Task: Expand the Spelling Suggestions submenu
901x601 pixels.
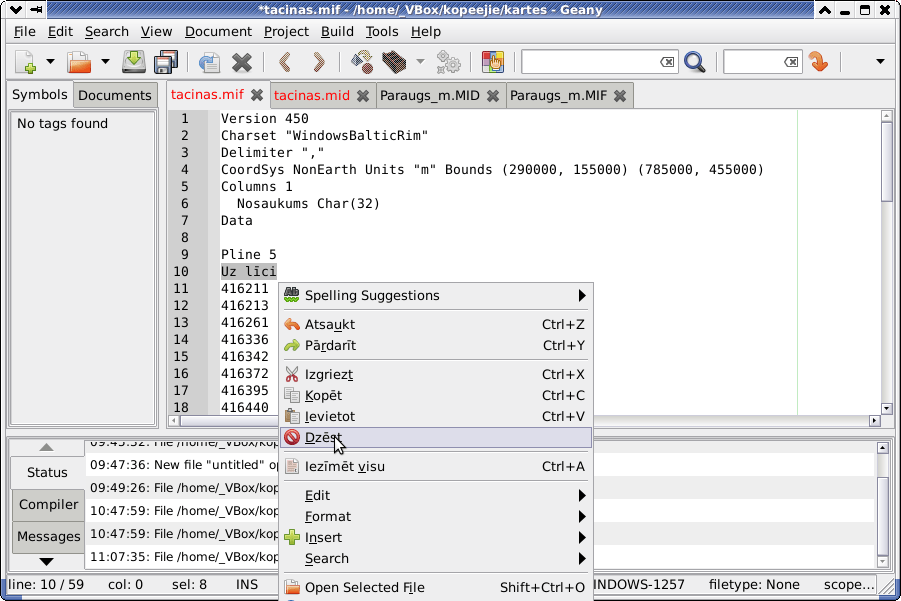Action: [436, 295]
